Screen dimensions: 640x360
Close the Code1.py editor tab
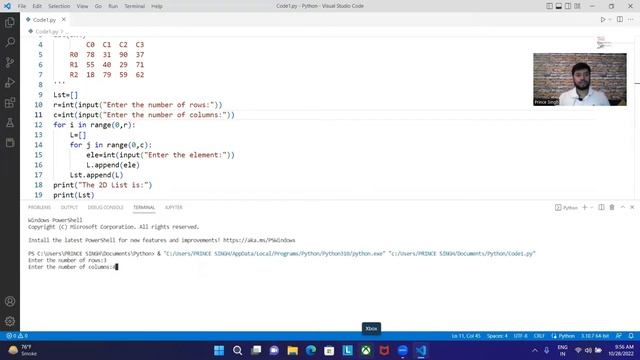[64, 20]
